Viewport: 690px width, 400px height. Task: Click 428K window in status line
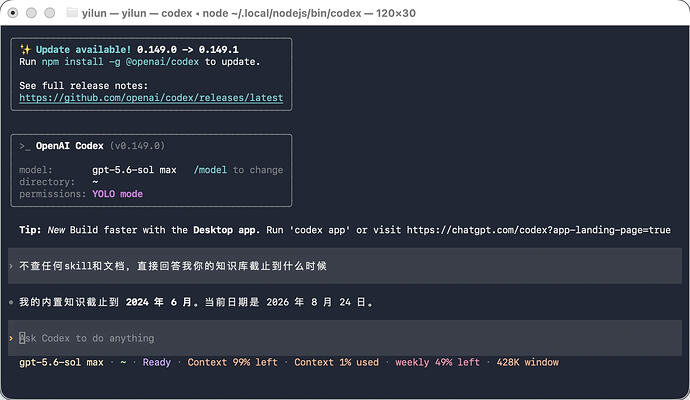coord(528,363)
